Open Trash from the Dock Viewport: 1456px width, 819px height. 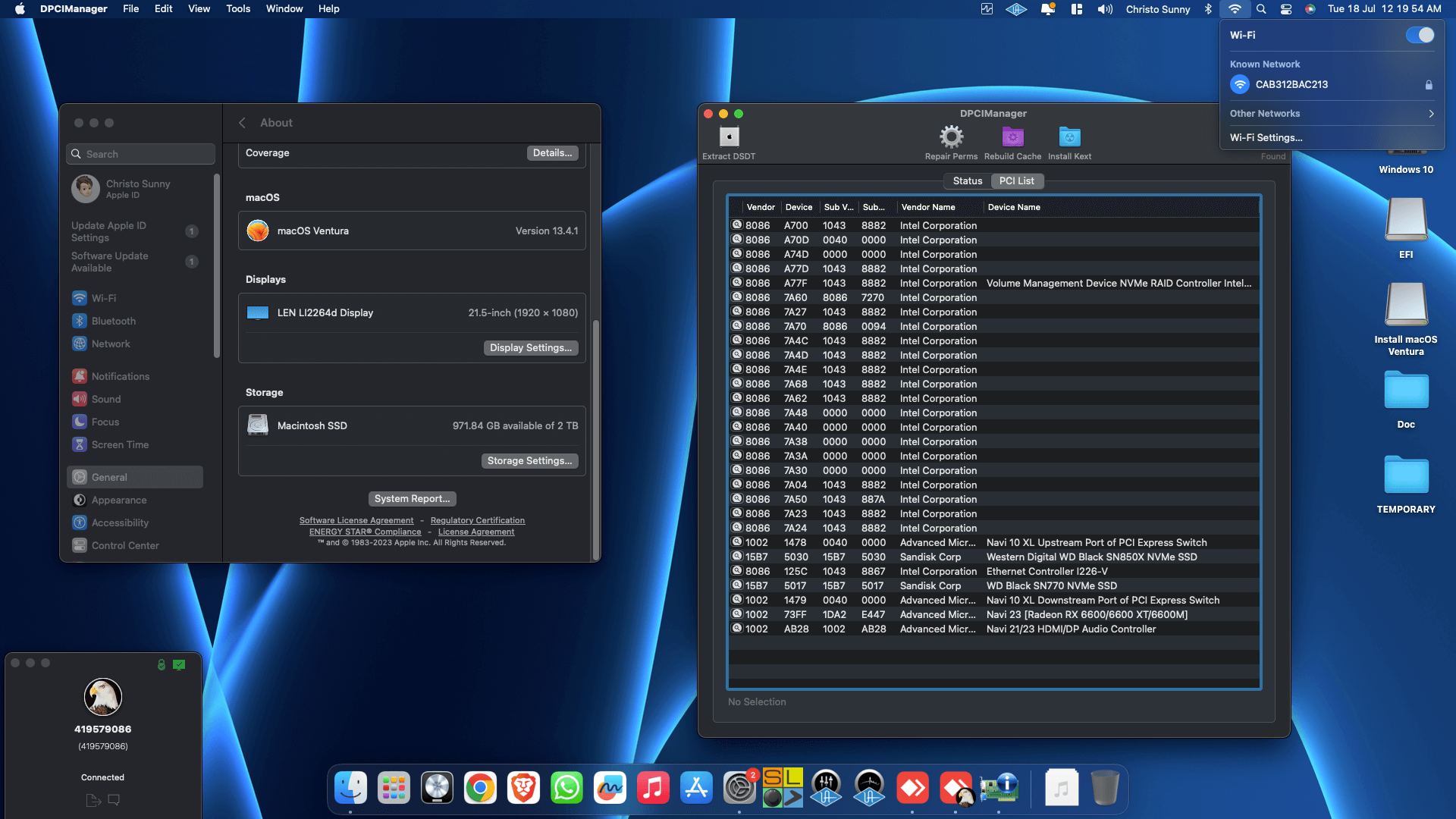click(x=1105, y=788)
